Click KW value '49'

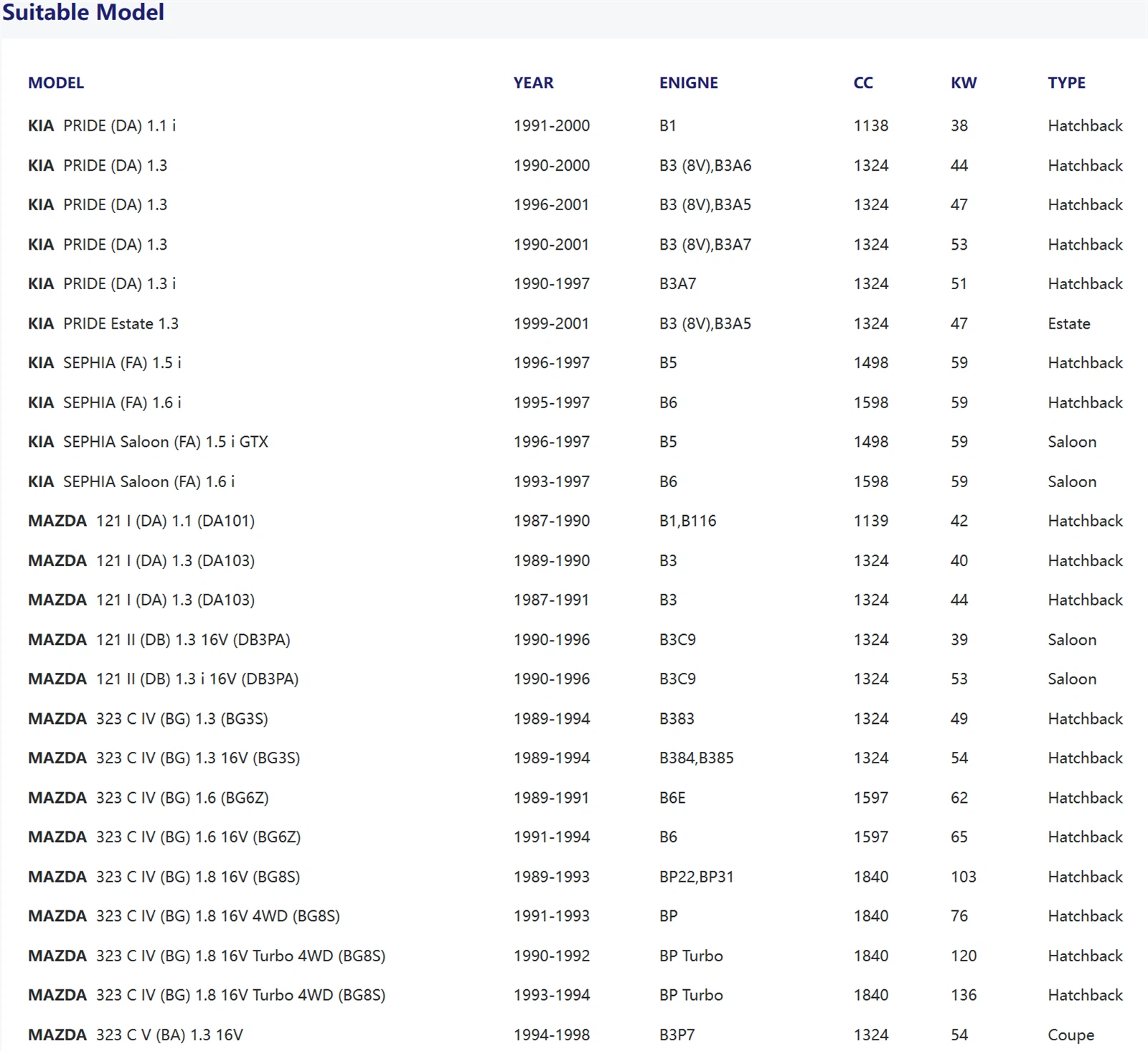click(x=959, y=718)
